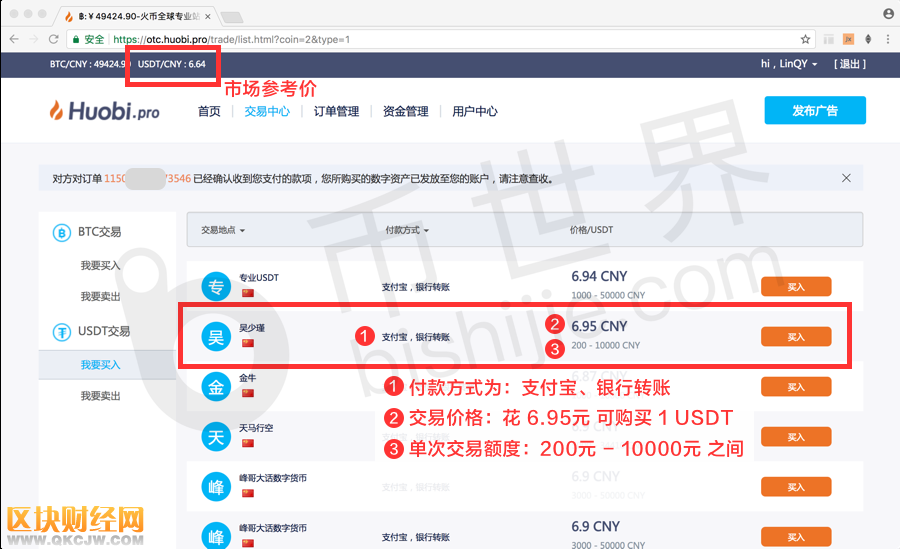Screen dimensions: 900x549
Task: Select 我要买入 under USDT交易
Action: tap(100, 365)
